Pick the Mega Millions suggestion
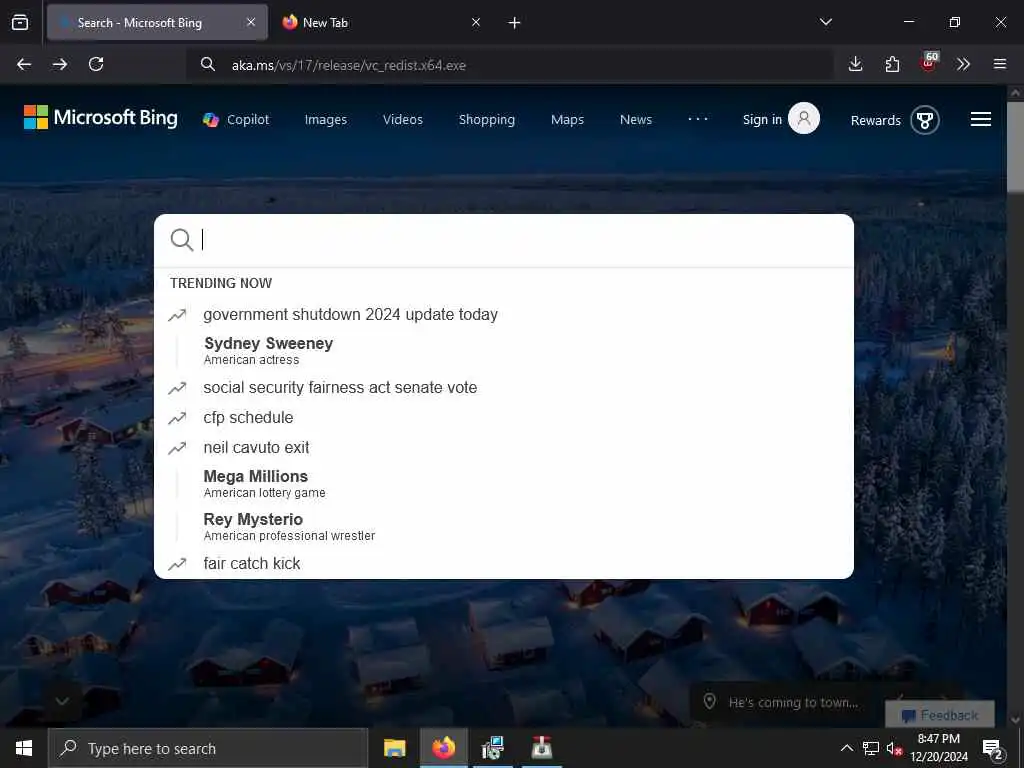This screenshot has width=1024, height=768. coord(504,483)
